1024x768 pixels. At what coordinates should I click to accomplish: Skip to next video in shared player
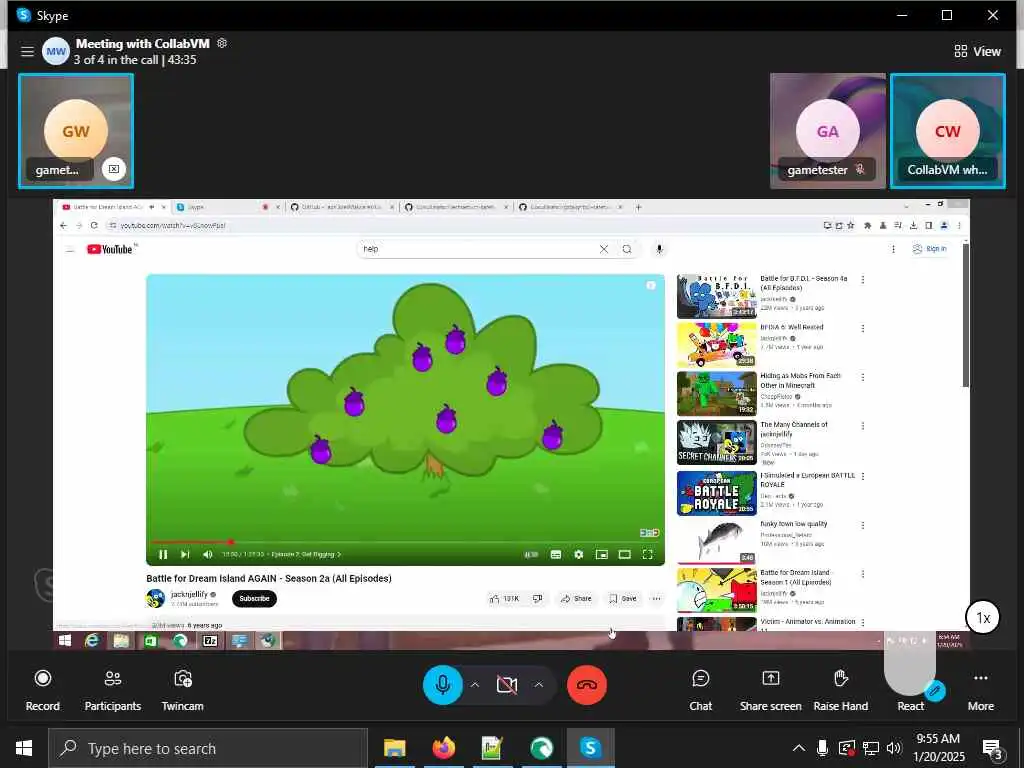pos(185,554)
